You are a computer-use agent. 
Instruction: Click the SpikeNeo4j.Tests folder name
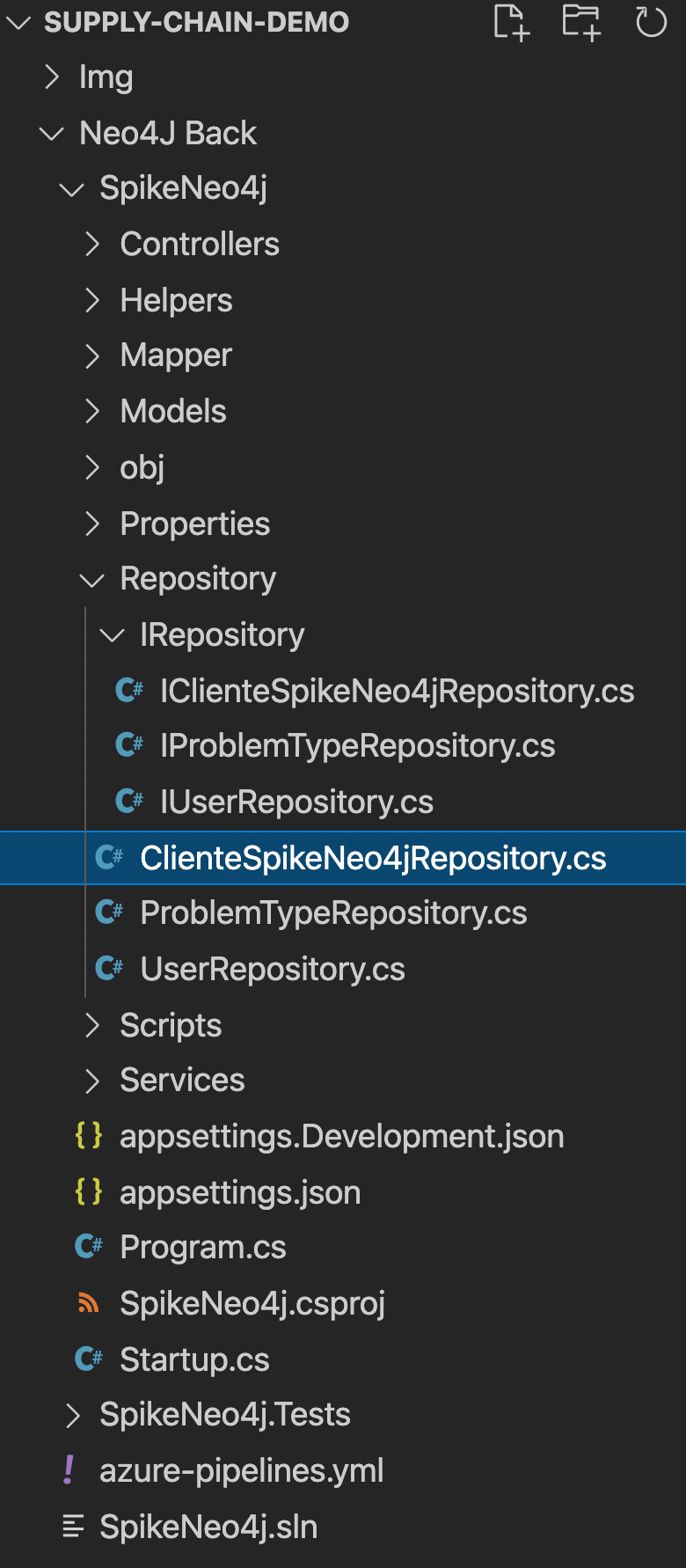(x=225, y=1415)
